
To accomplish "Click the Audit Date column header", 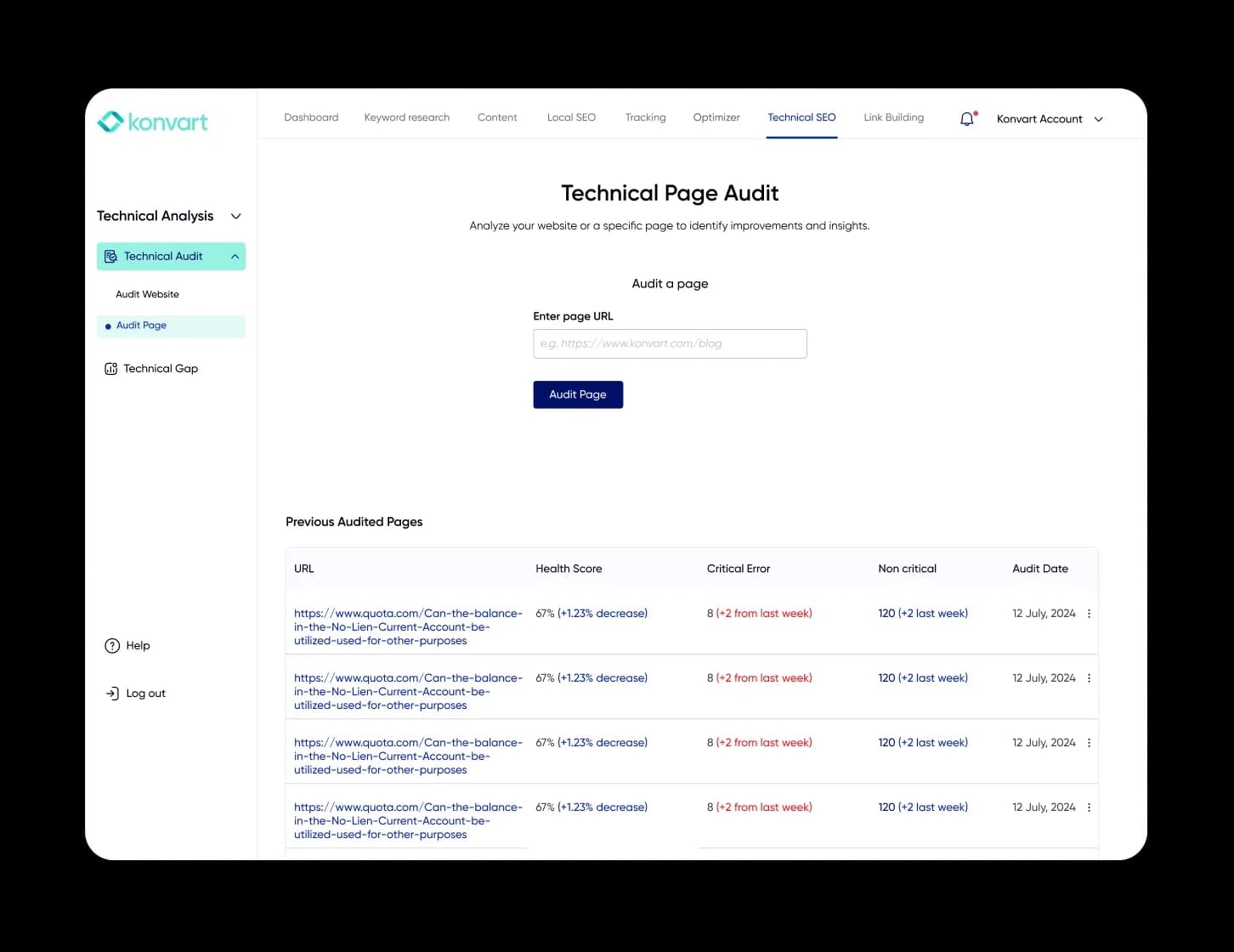I will [x=1040, y=569].
